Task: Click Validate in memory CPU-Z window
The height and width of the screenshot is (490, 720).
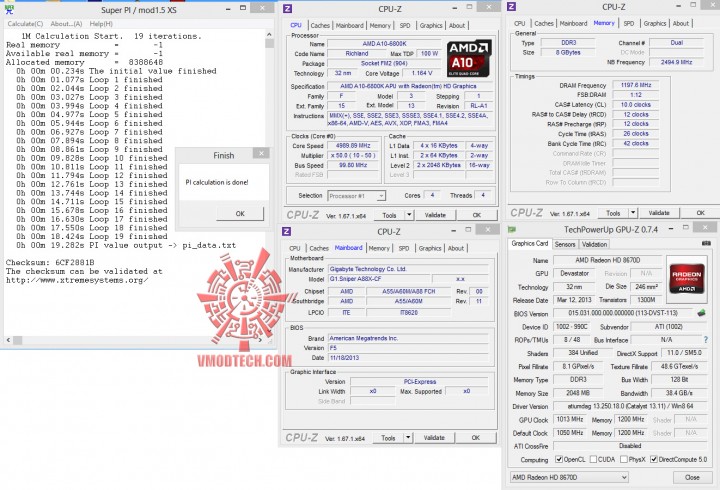Action: click(658, 213)
